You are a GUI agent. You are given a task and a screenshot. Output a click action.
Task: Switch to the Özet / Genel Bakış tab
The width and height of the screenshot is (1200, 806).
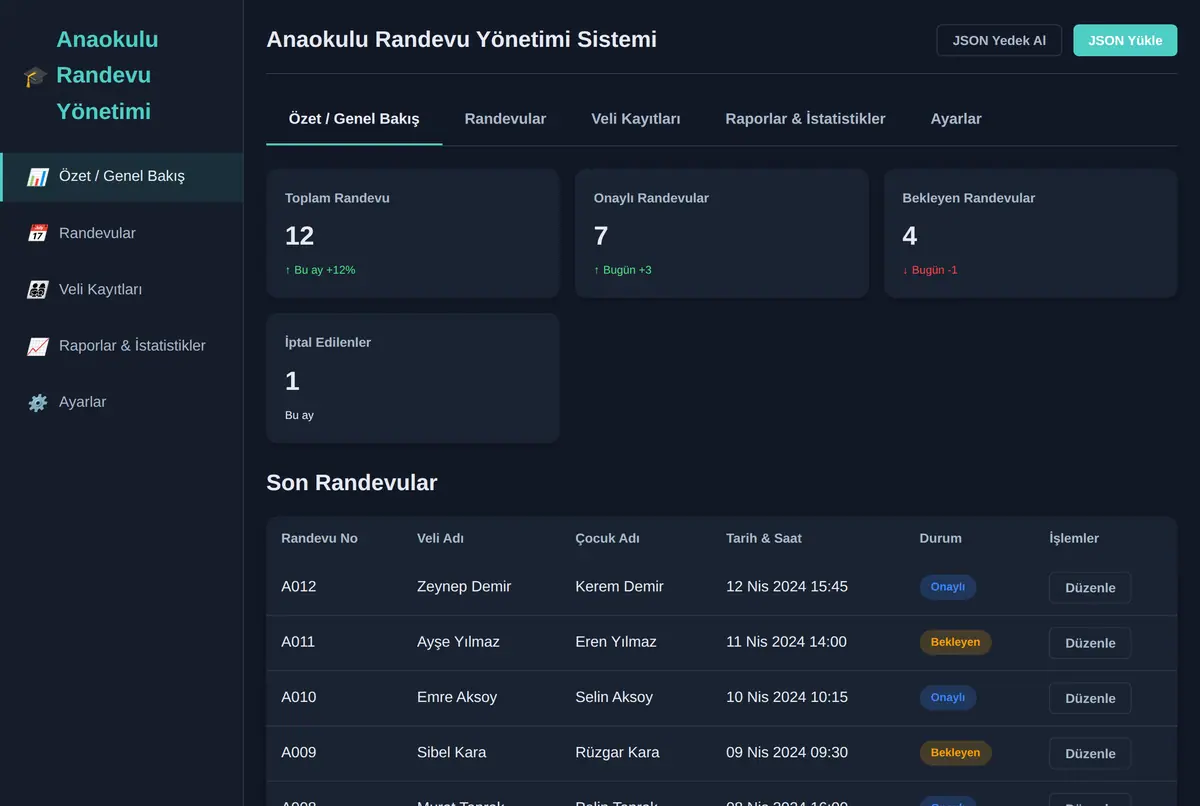tap(354, 119)
